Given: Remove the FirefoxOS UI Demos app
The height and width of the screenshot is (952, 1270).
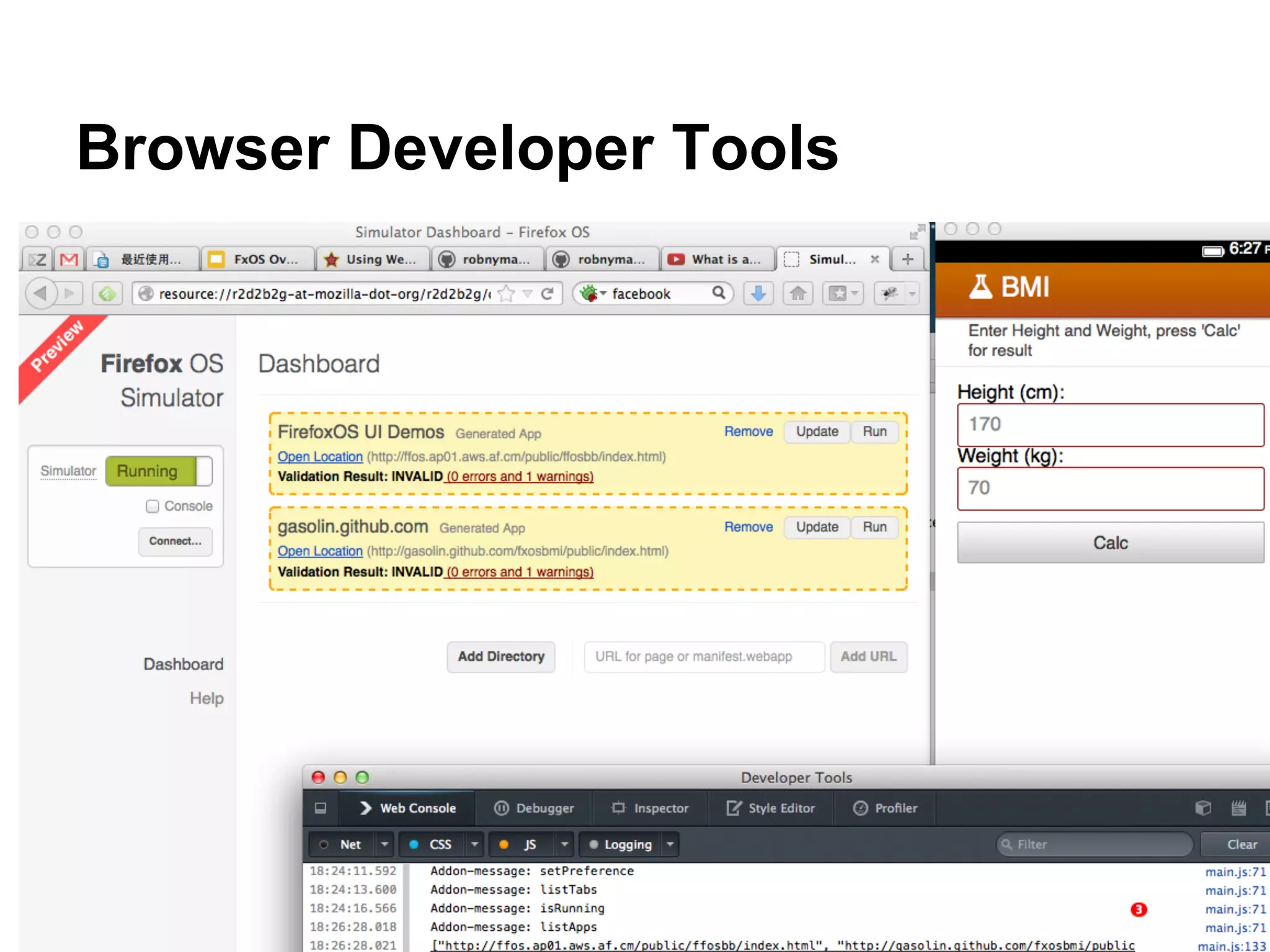Looking at the screenshot, I should [748, 431].
